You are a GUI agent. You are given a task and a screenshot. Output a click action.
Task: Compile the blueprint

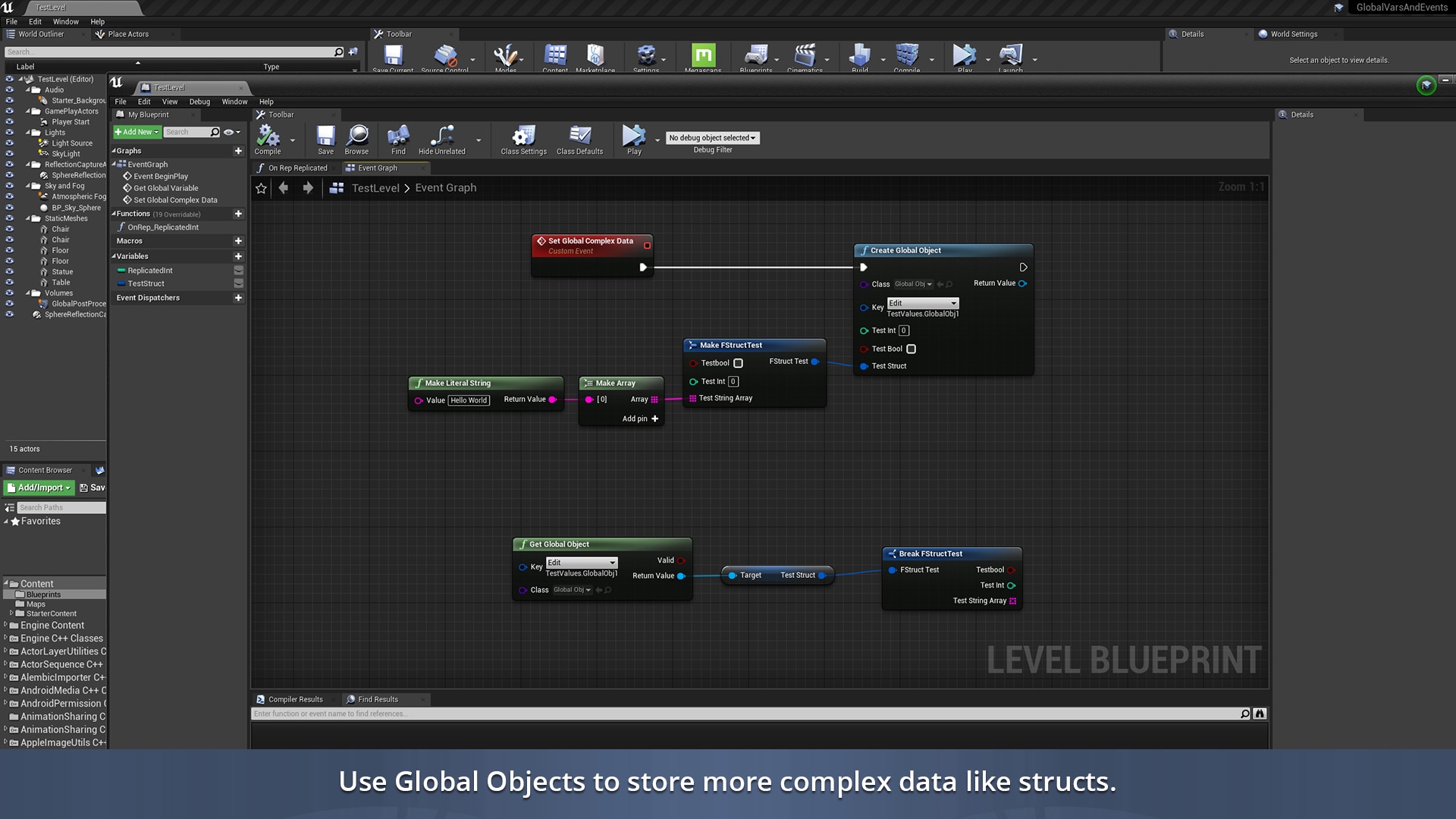click(x=268, y=140)
